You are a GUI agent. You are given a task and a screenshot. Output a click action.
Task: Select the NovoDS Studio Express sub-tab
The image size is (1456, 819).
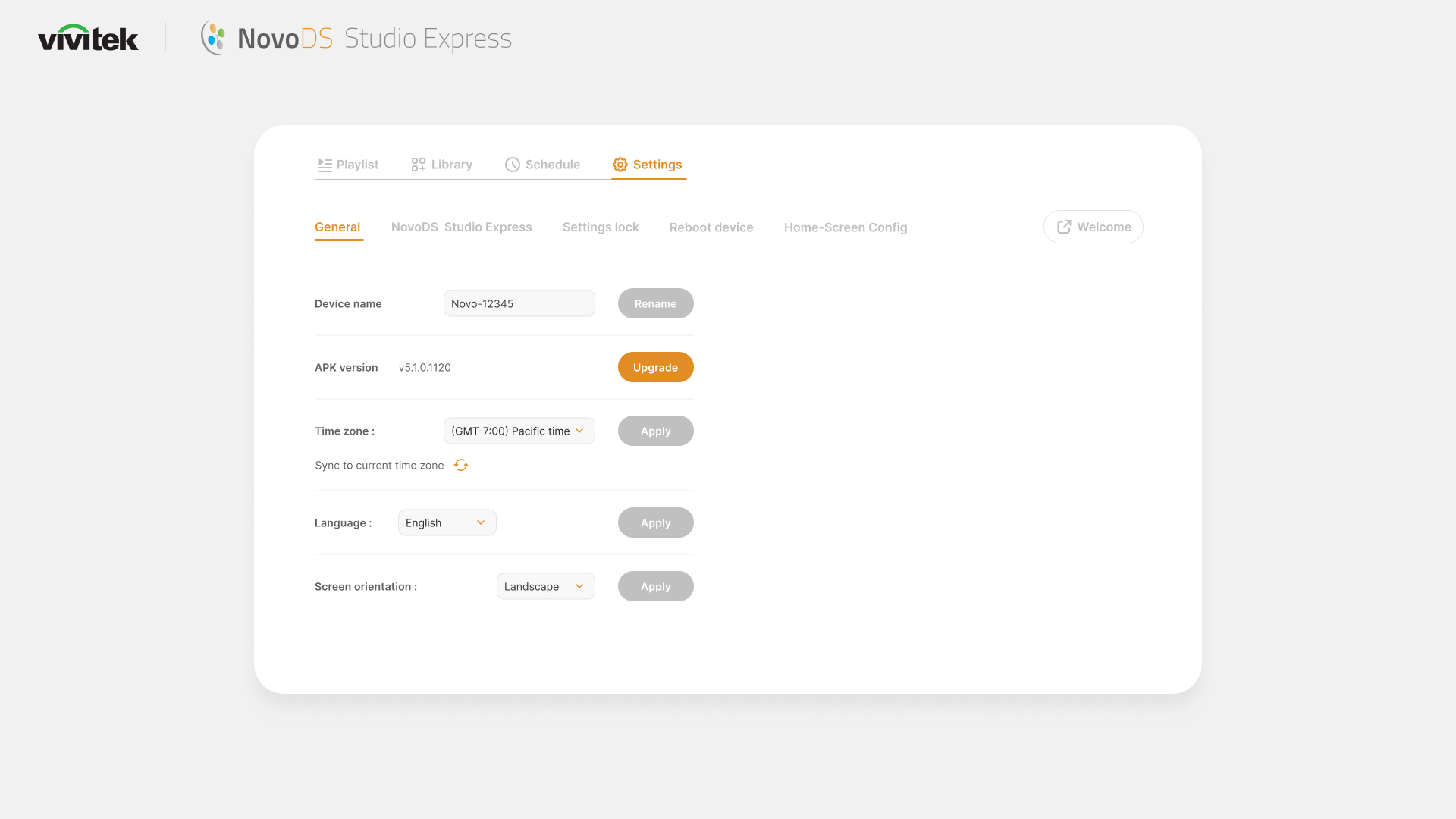click(461, 227)
